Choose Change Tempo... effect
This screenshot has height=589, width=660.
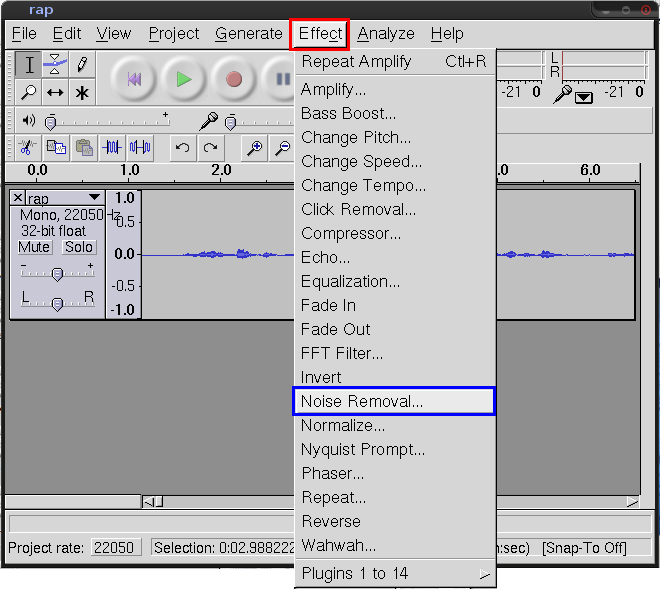pyautogui.click(x=394, y=185)
